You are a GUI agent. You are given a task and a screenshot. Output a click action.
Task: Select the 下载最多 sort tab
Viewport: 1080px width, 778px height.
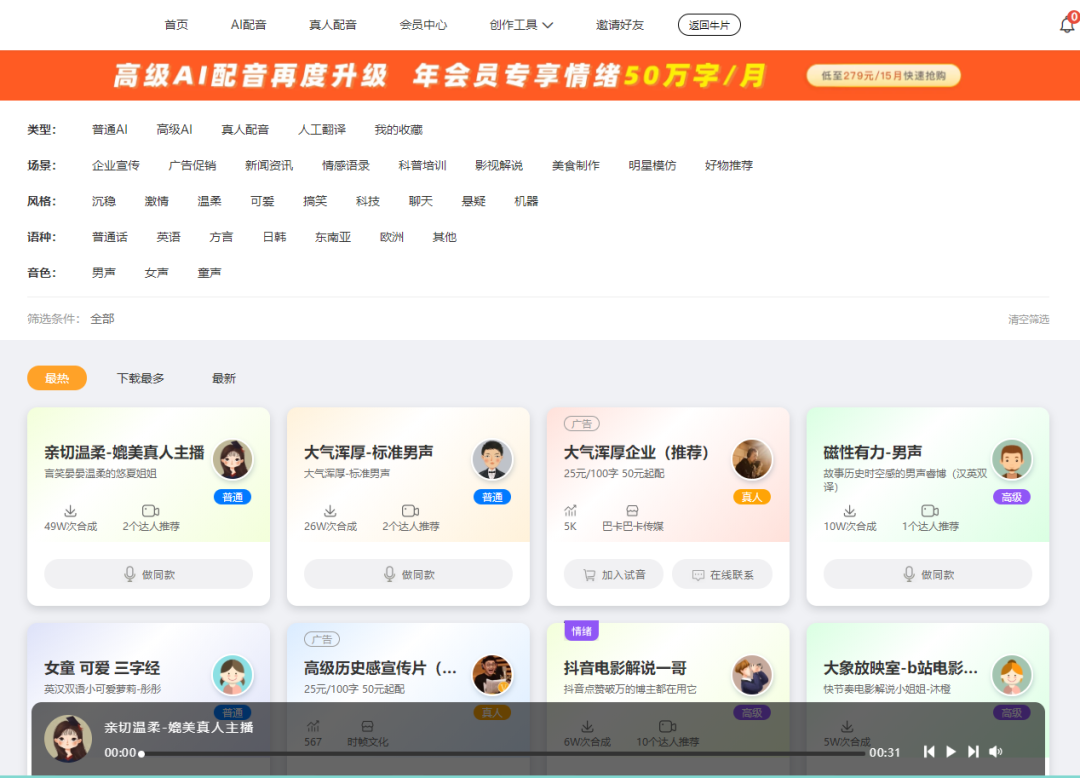point(141,378)
